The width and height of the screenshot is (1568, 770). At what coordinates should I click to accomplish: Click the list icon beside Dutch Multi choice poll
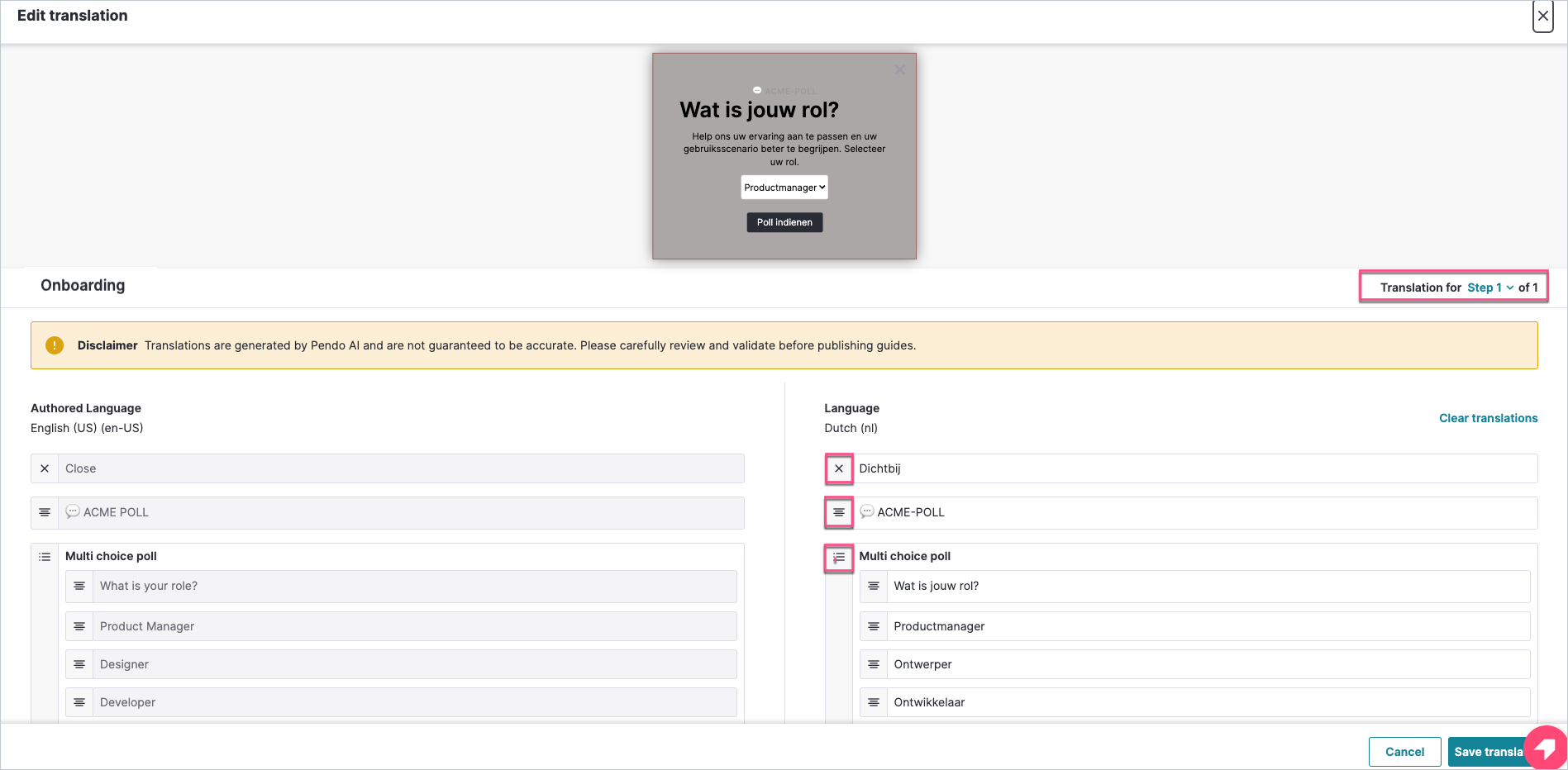point(838,558)
